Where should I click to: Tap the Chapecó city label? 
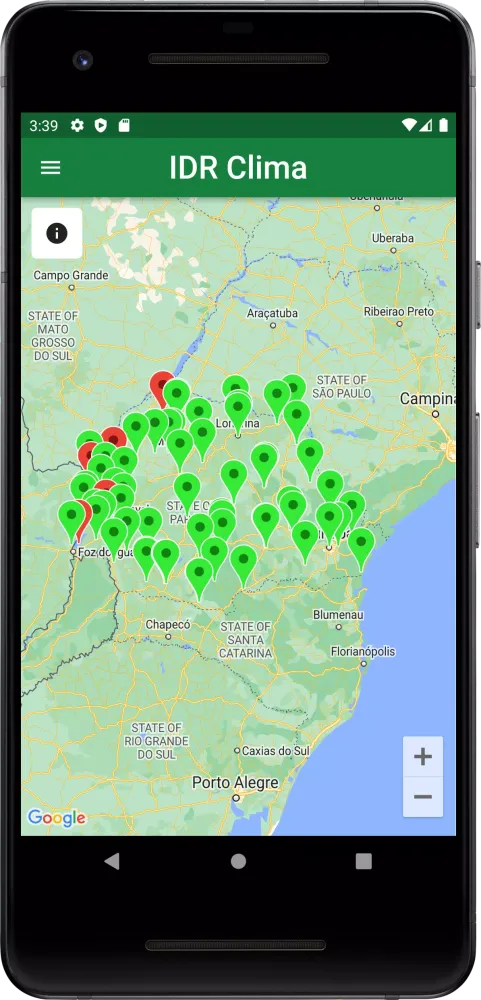pyautogui.click(x=168, y=624)
